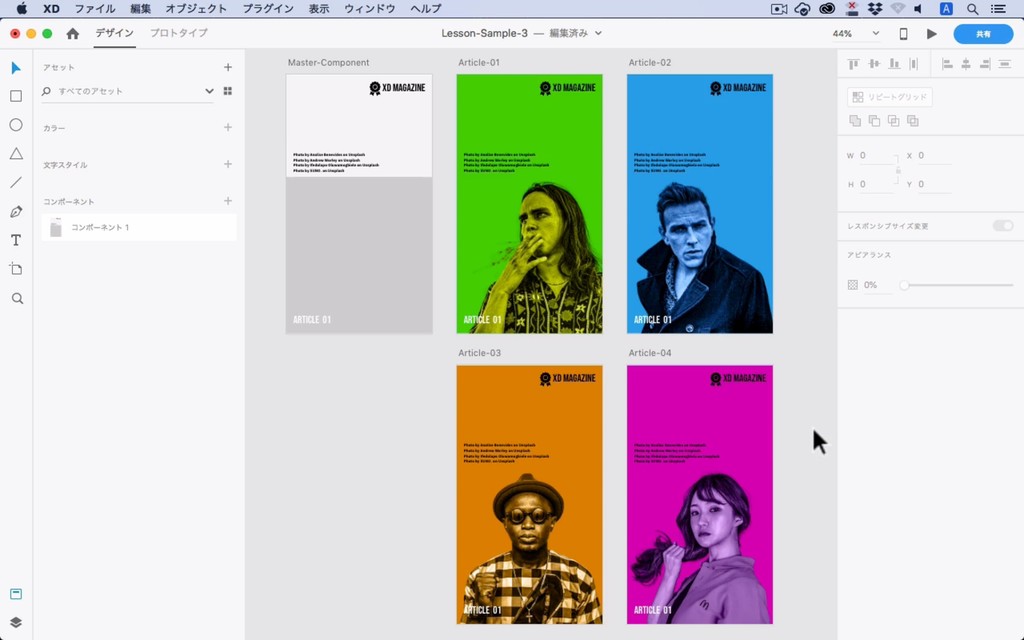The width and height of the screenshot is (1024, 640).
Task: Select the Select arrow tool
Action: [x=16, y=68]
